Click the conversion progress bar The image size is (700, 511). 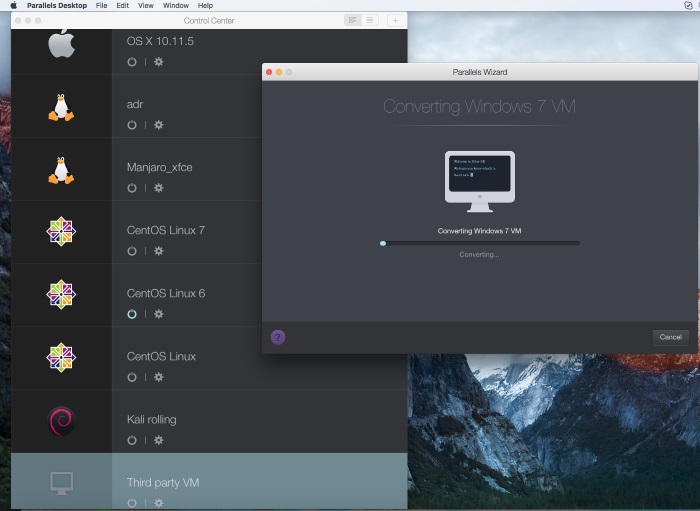(x=479, y=243)
